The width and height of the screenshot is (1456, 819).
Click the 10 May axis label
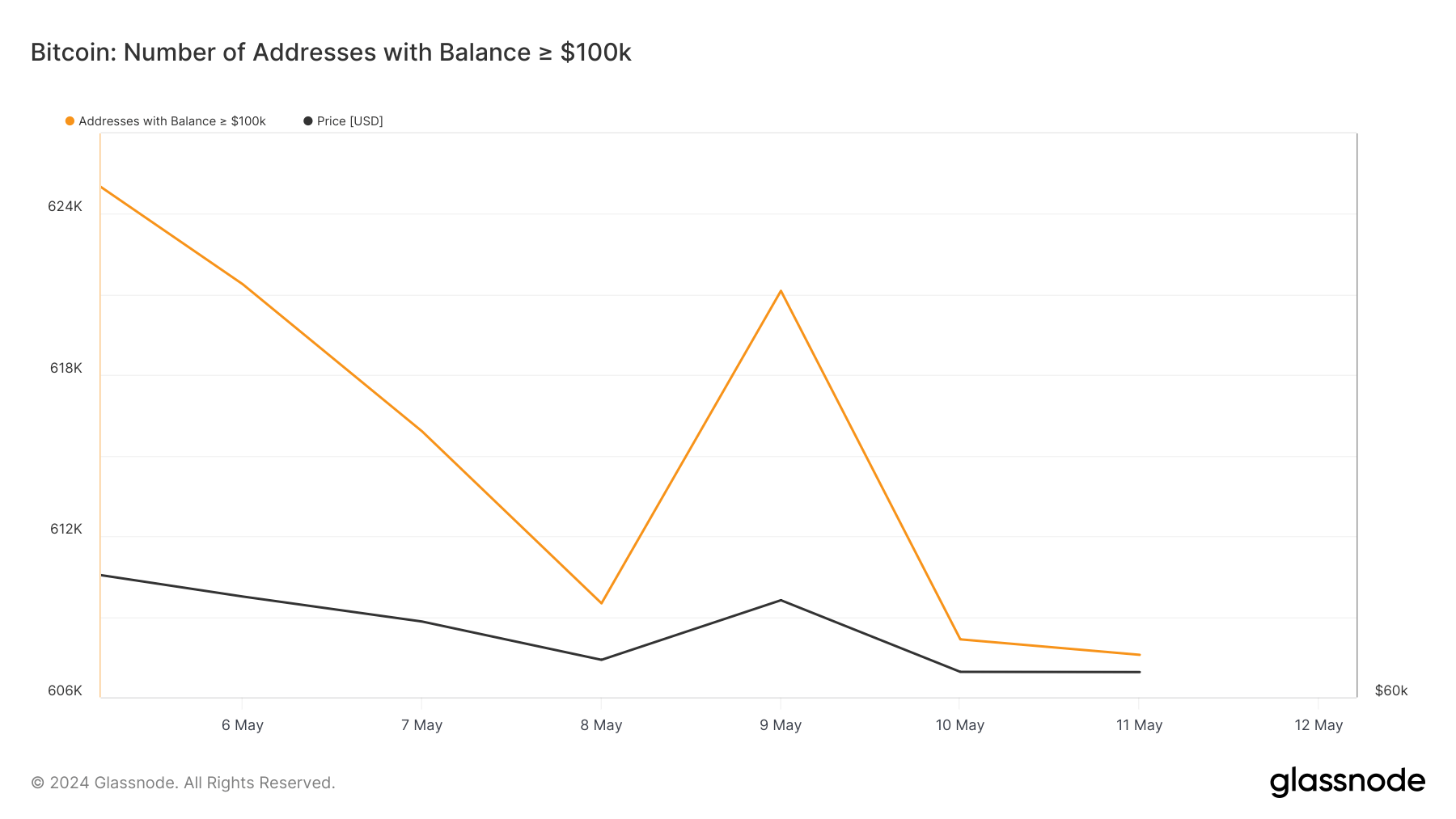coord(960,725)
